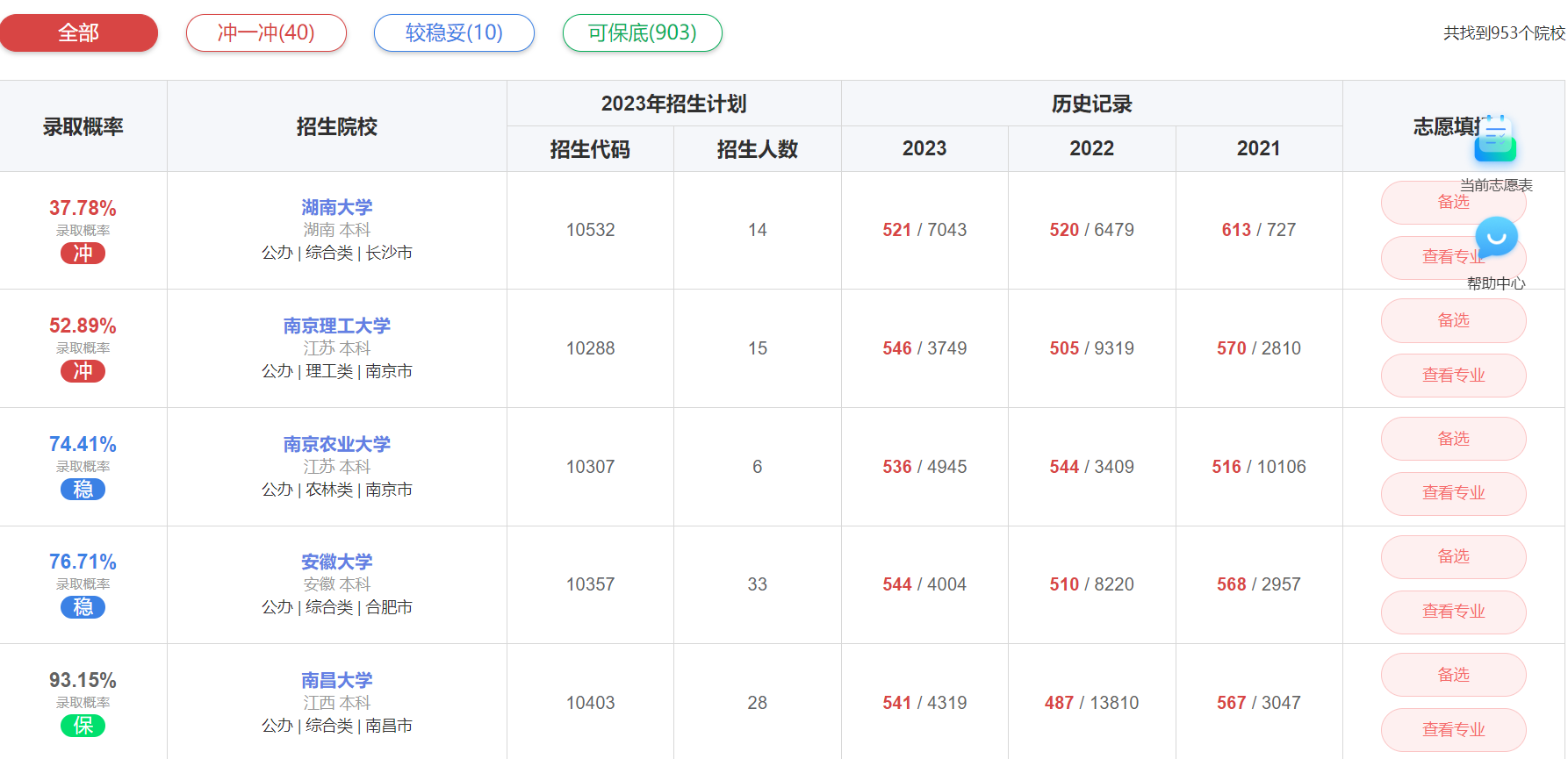Open the 南京农业大学 school link
This screenshot has height=759, width=1568.
pyautogui.click(x=337, y=444)
